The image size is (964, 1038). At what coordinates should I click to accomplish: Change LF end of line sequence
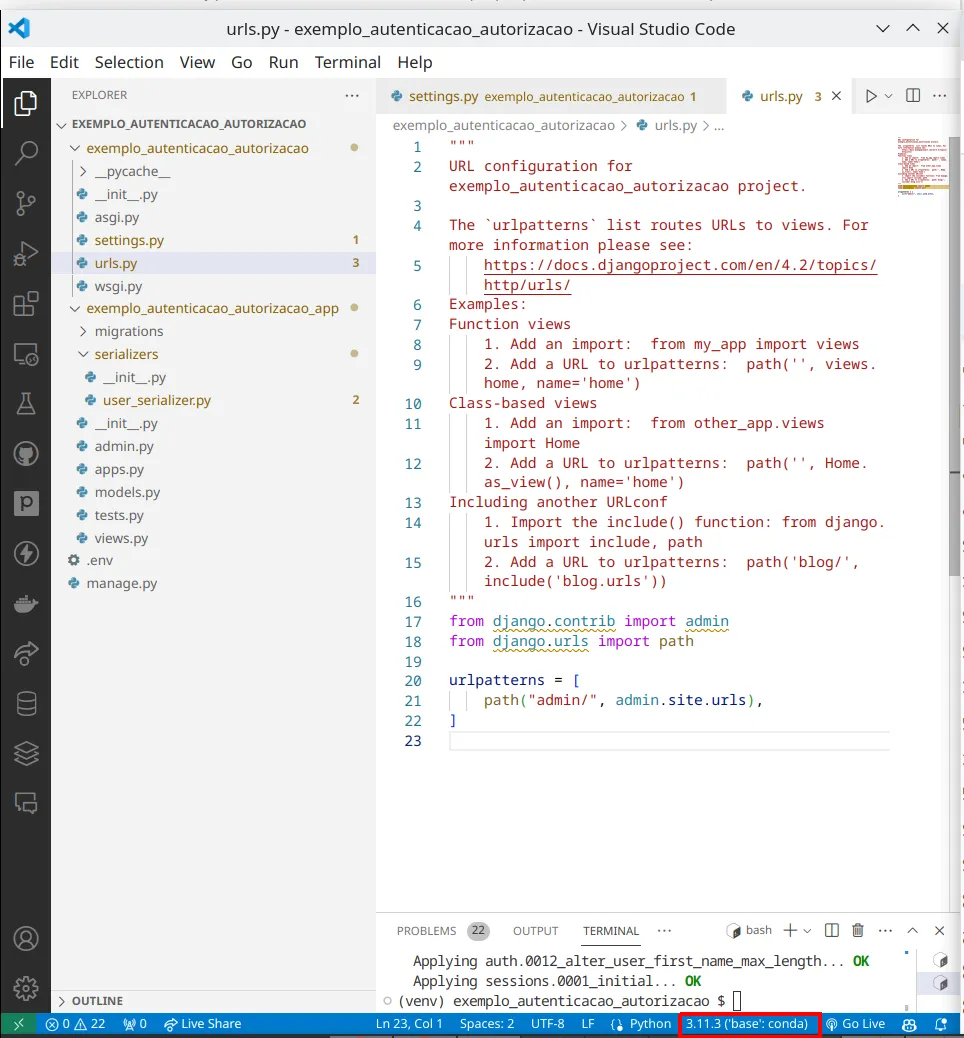click(588, 1023)
